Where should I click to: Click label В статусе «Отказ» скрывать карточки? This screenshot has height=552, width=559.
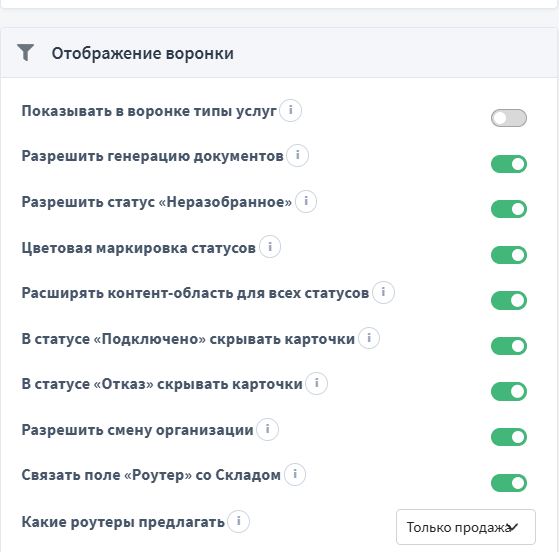tap(162, 384)
